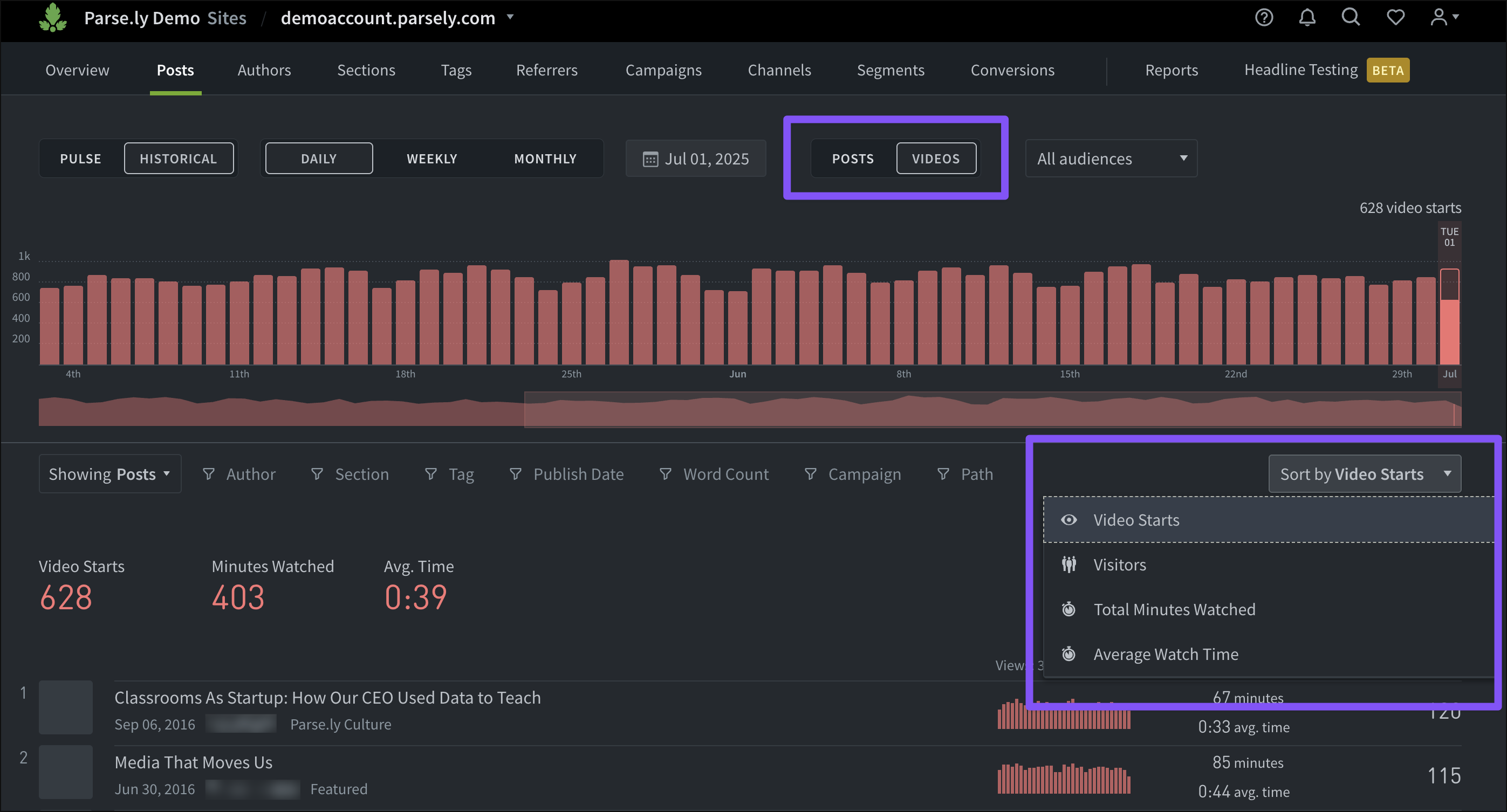Click thumbnail of Classrooms As Startup post
1507x812 pixels.
65,707
